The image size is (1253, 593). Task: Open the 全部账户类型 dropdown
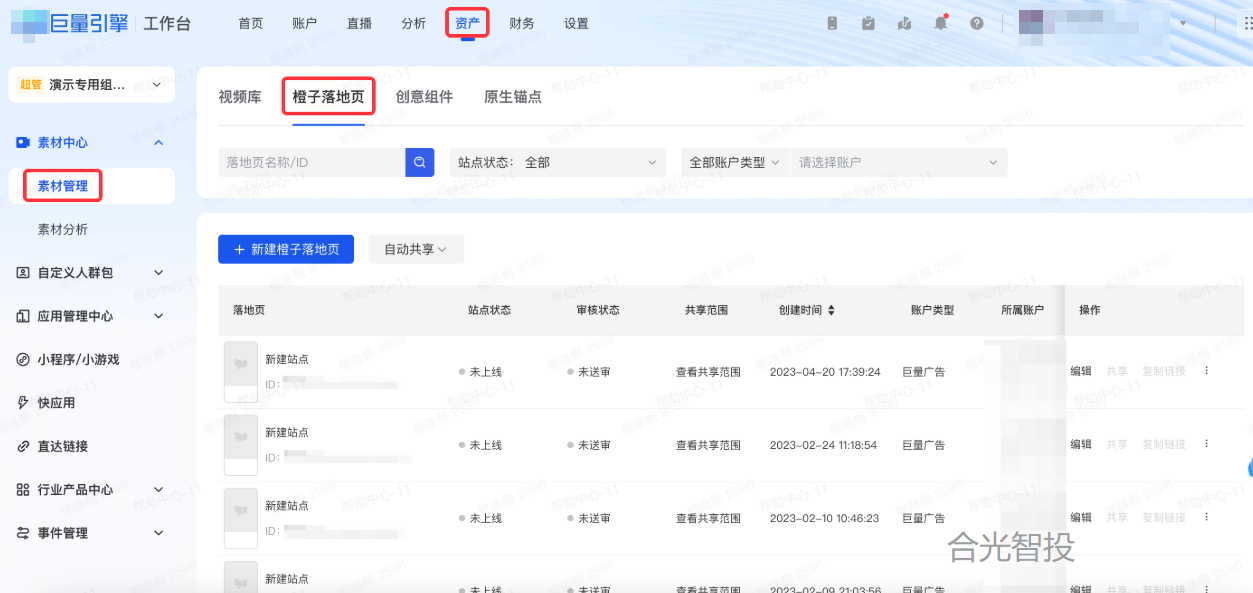(x=735, y=162)
